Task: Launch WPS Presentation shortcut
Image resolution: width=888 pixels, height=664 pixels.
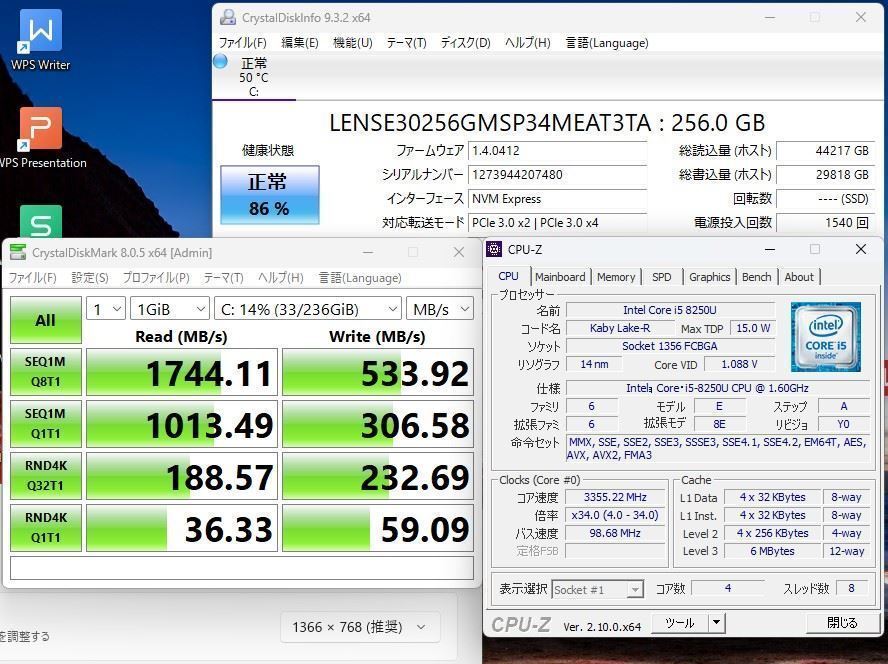Action: [x=42, y=128]
